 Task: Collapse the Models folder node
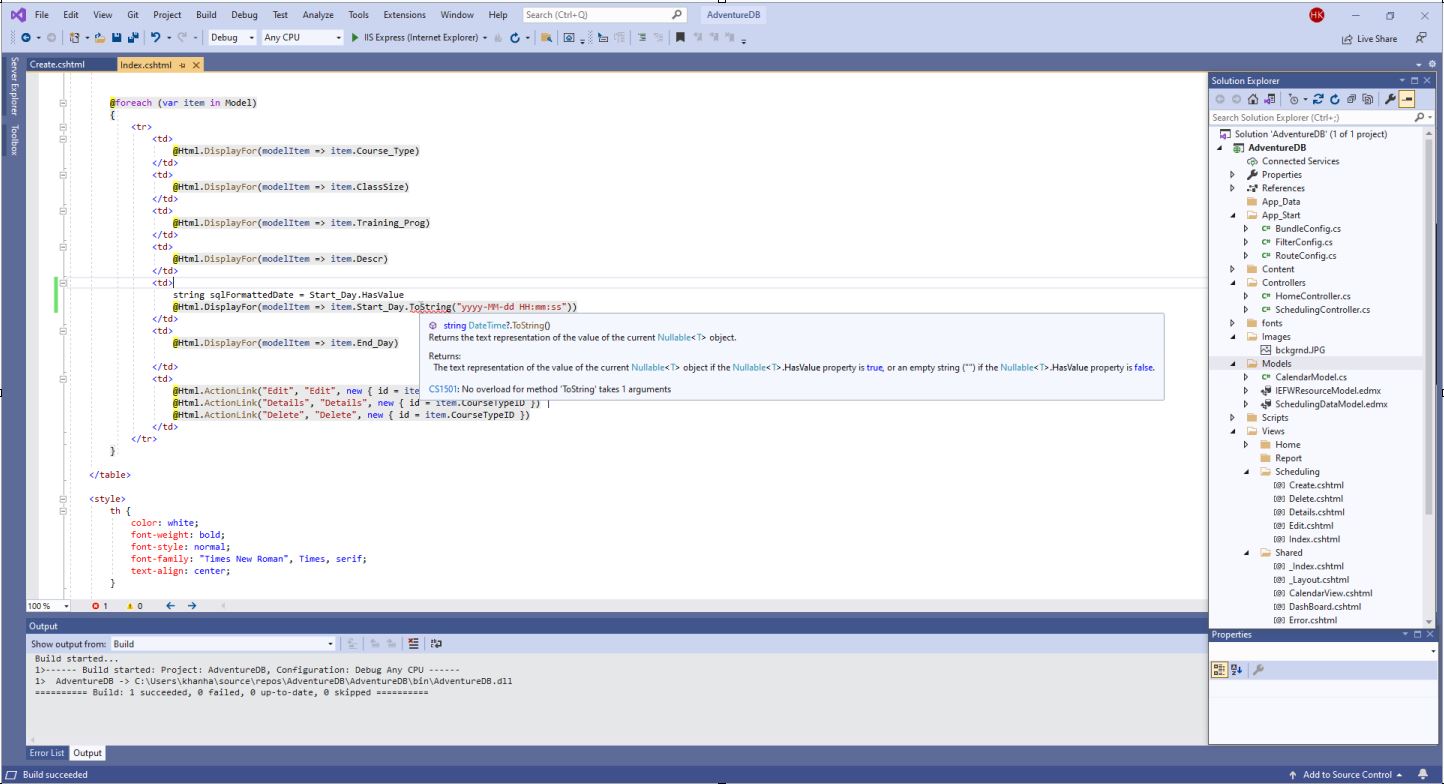click(1233, 364)
